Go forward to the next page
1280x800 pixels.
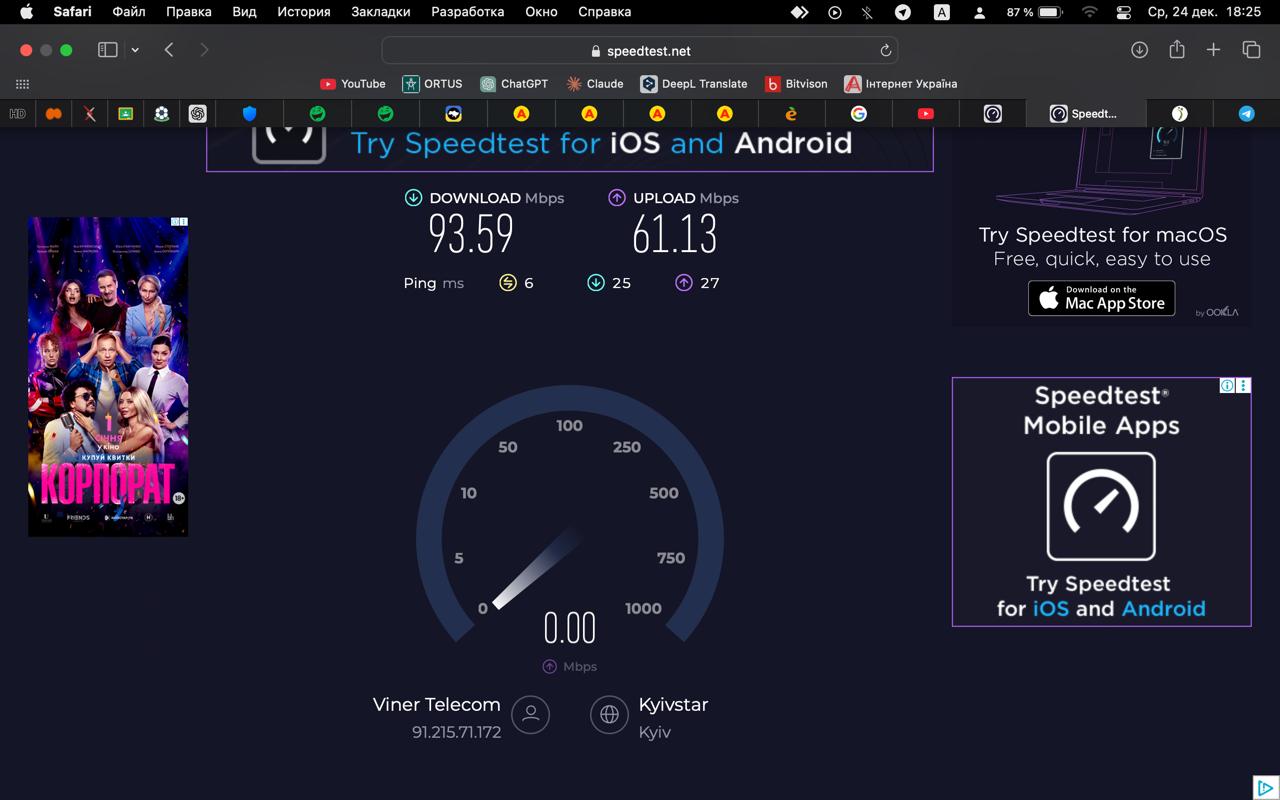[204, 50]
